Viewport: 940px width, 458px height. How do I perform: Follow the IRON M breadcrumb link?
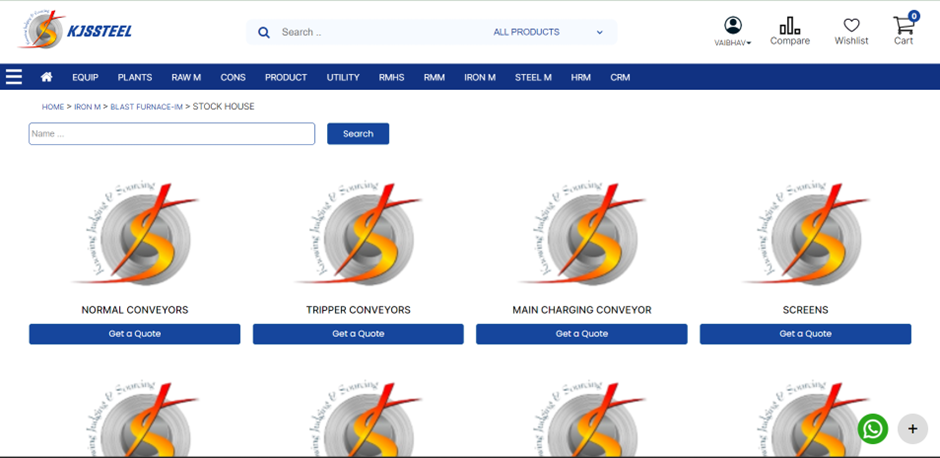point(88,107)
